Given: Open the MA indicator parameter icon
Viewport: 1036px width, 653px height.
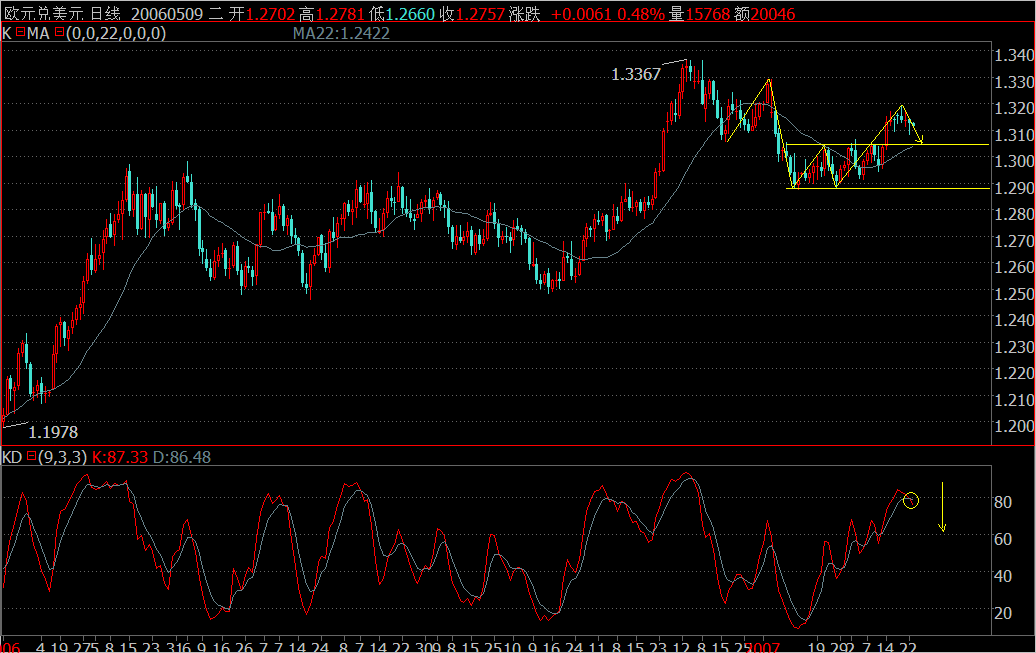Looking at the screenshot, I should point(57,32).
